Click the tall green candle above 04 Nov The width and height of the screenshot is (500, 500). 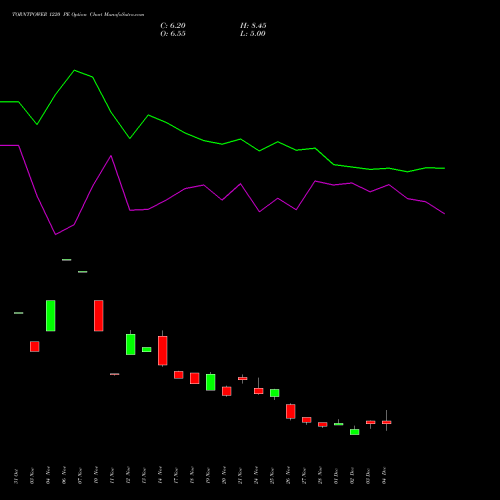(x=51, y=316)
